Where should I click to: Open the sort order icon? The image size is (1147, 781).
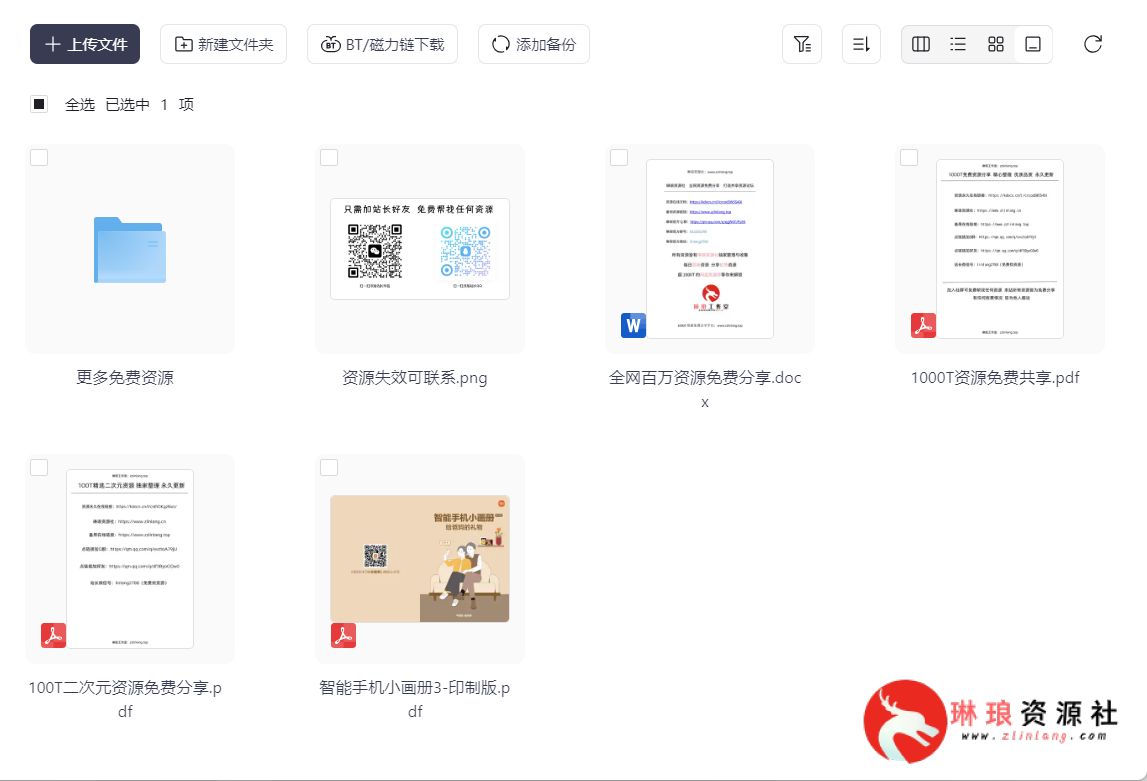[861, 44]
